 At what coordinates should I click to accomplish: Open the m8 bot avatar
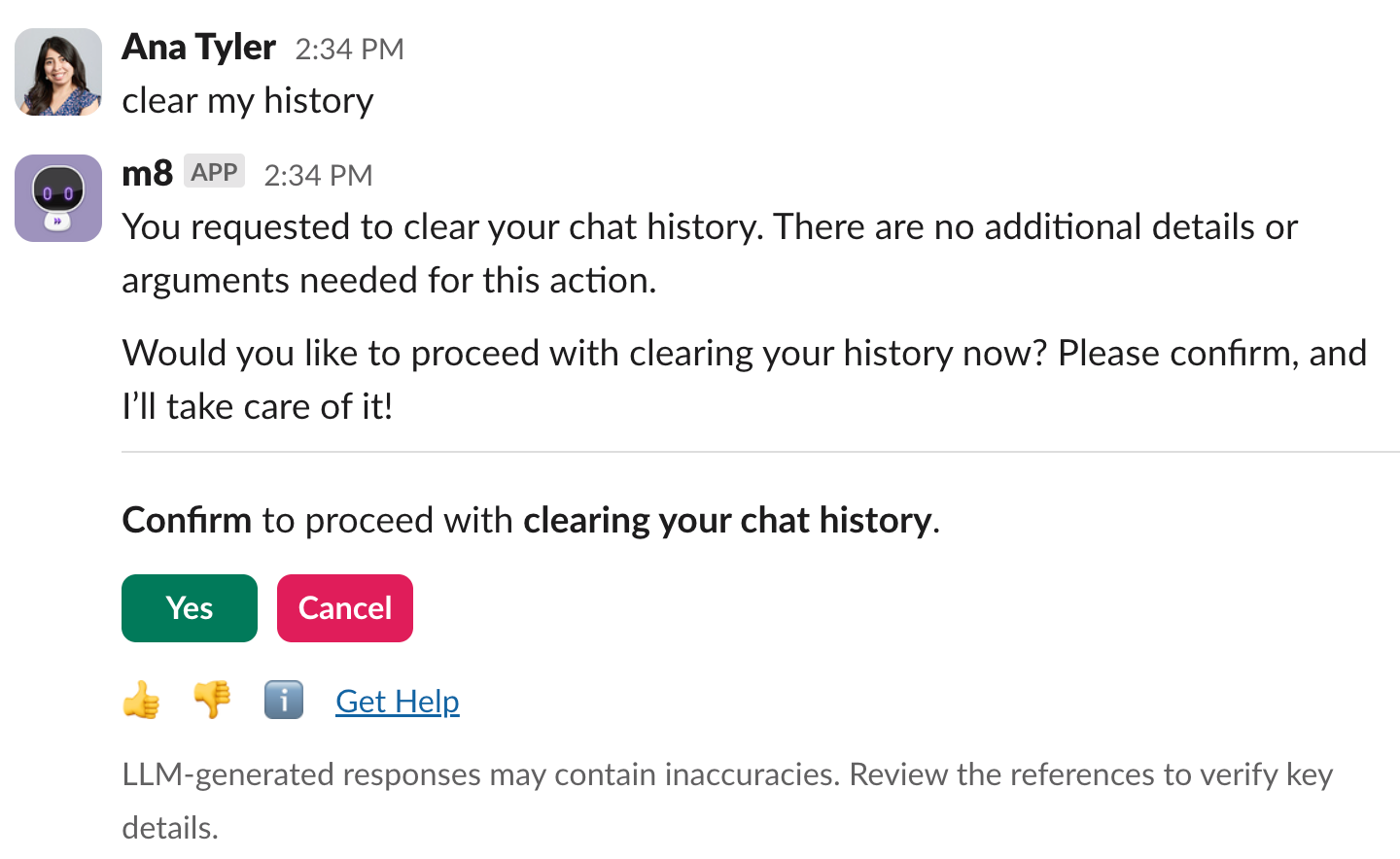58,198
